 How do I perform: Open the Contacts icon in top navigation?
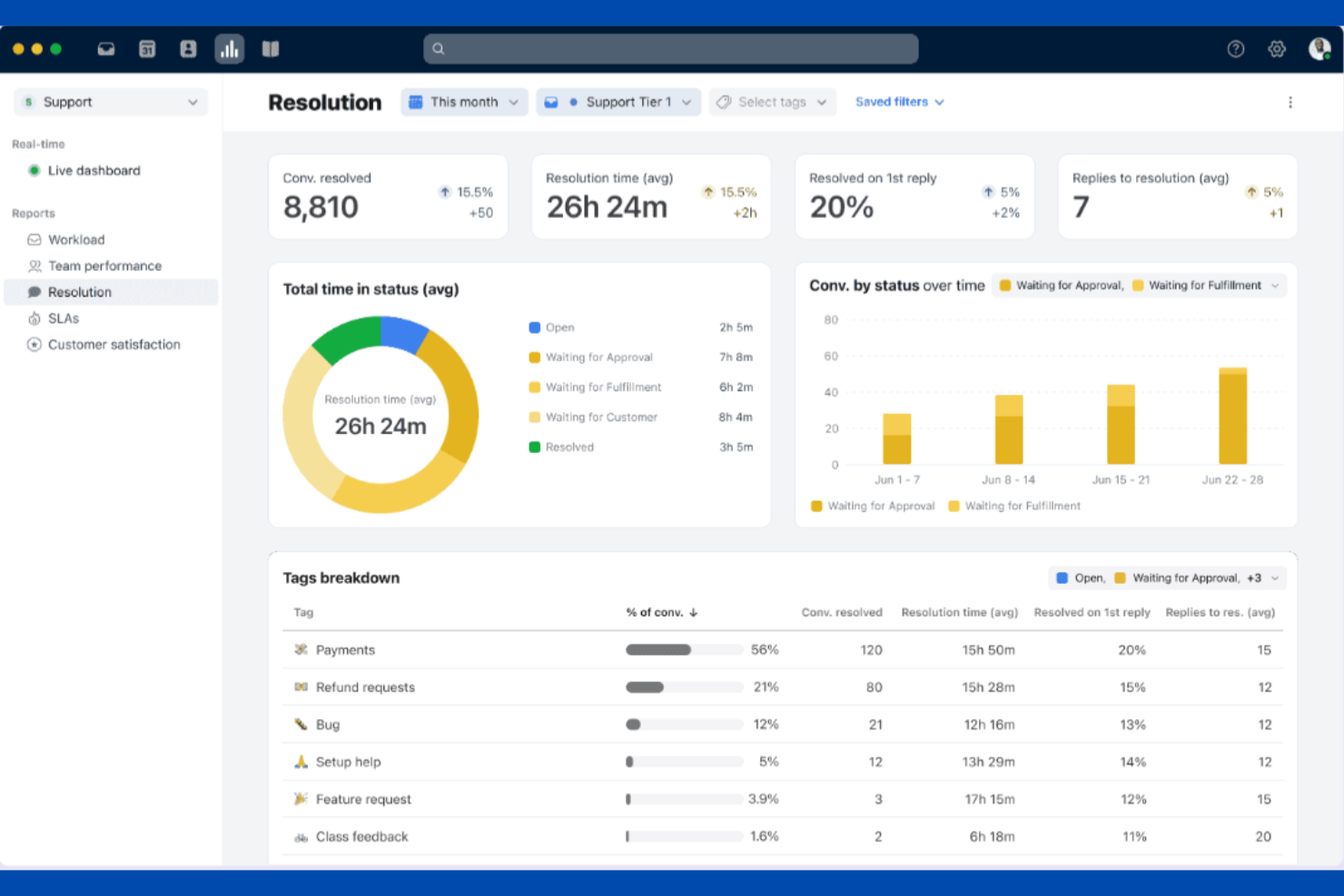click(x=188, y=49)
